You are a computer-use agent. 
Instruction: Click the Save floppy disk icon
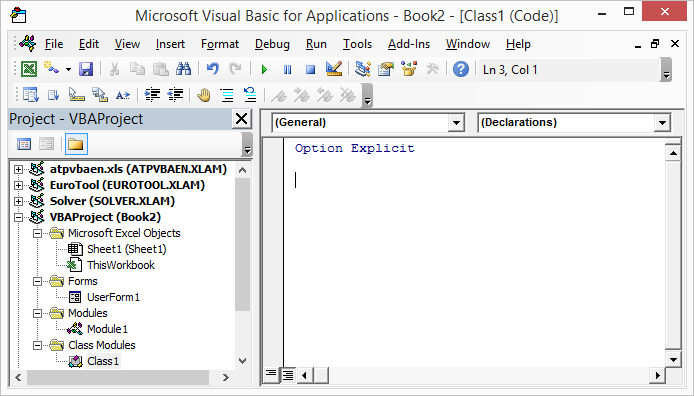(x=86, y=69)
